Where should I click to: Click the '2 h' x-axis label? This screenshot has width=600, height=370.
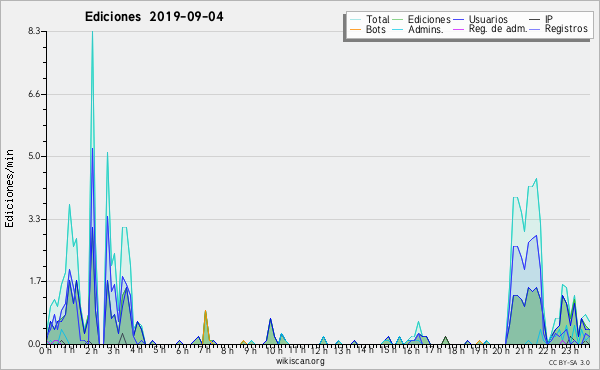[91, 350]
